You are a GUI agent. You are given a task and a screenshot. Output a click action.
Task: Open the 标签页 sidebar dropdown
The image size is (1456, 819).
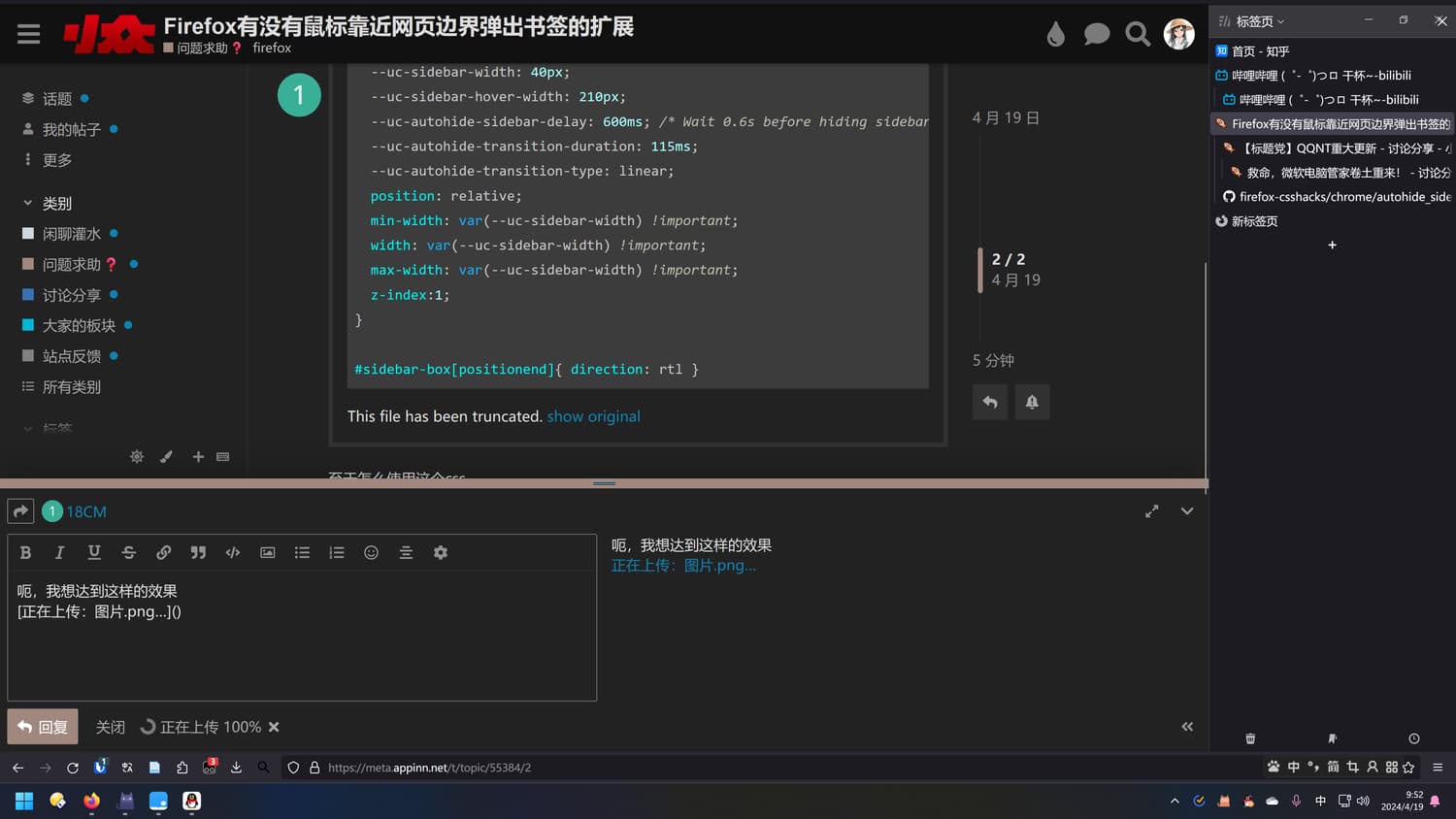tap(1259, 21)
